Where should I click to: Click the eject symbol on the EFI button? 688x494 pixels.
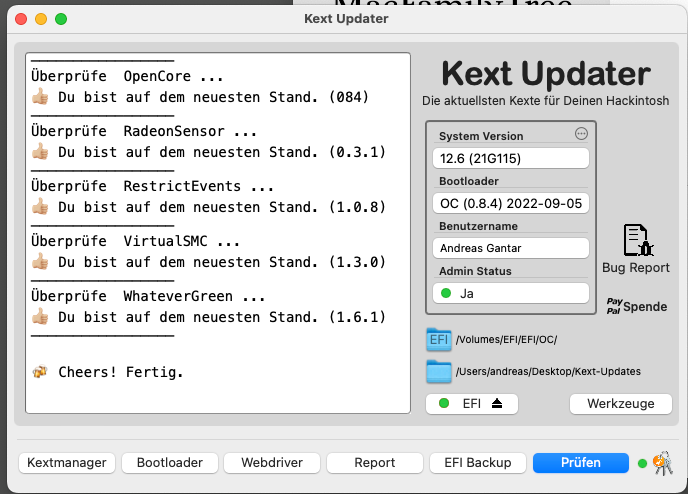point(497,403)
